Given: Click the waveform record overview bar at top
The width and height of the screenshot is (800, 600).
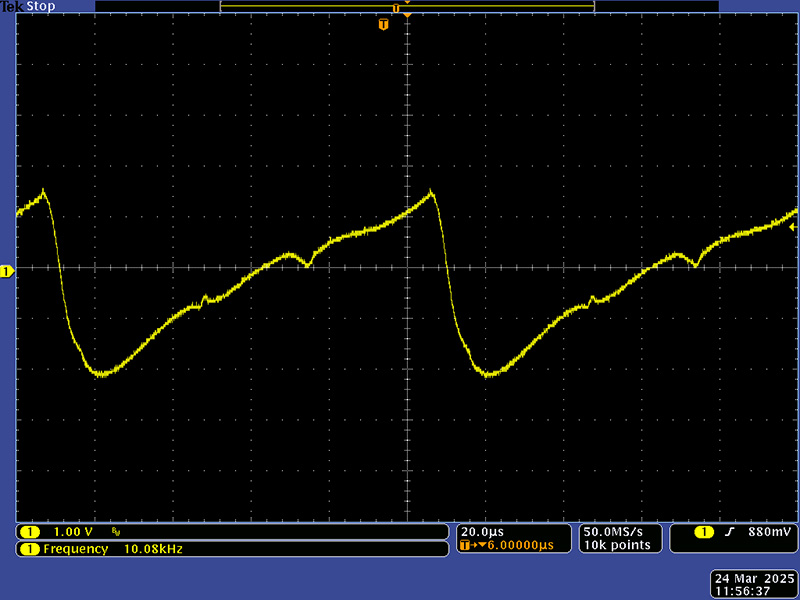Looking at the screenshot, I should pyautogui.click(x=407, y=7).
